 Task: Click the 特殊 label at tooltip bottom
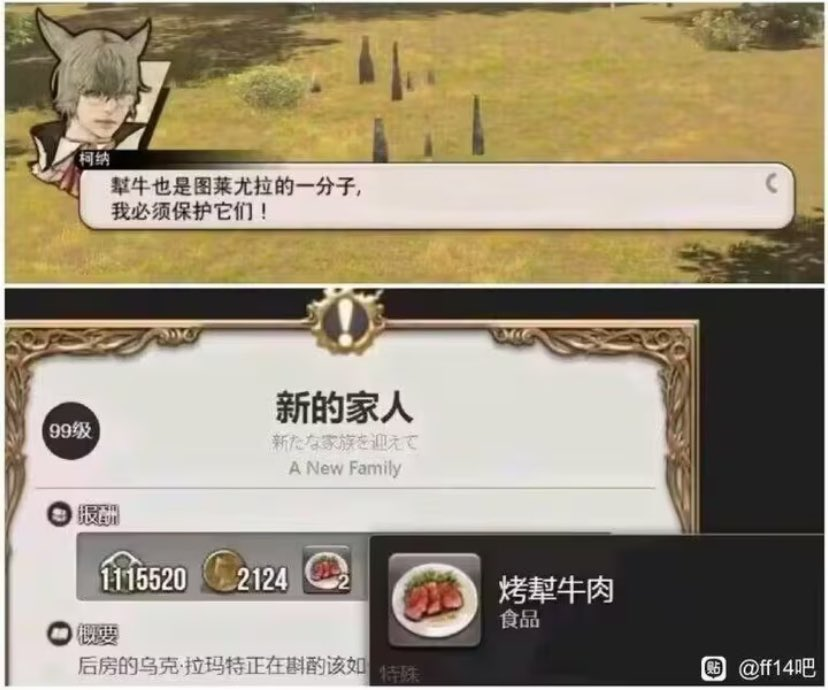click(400, 674)
